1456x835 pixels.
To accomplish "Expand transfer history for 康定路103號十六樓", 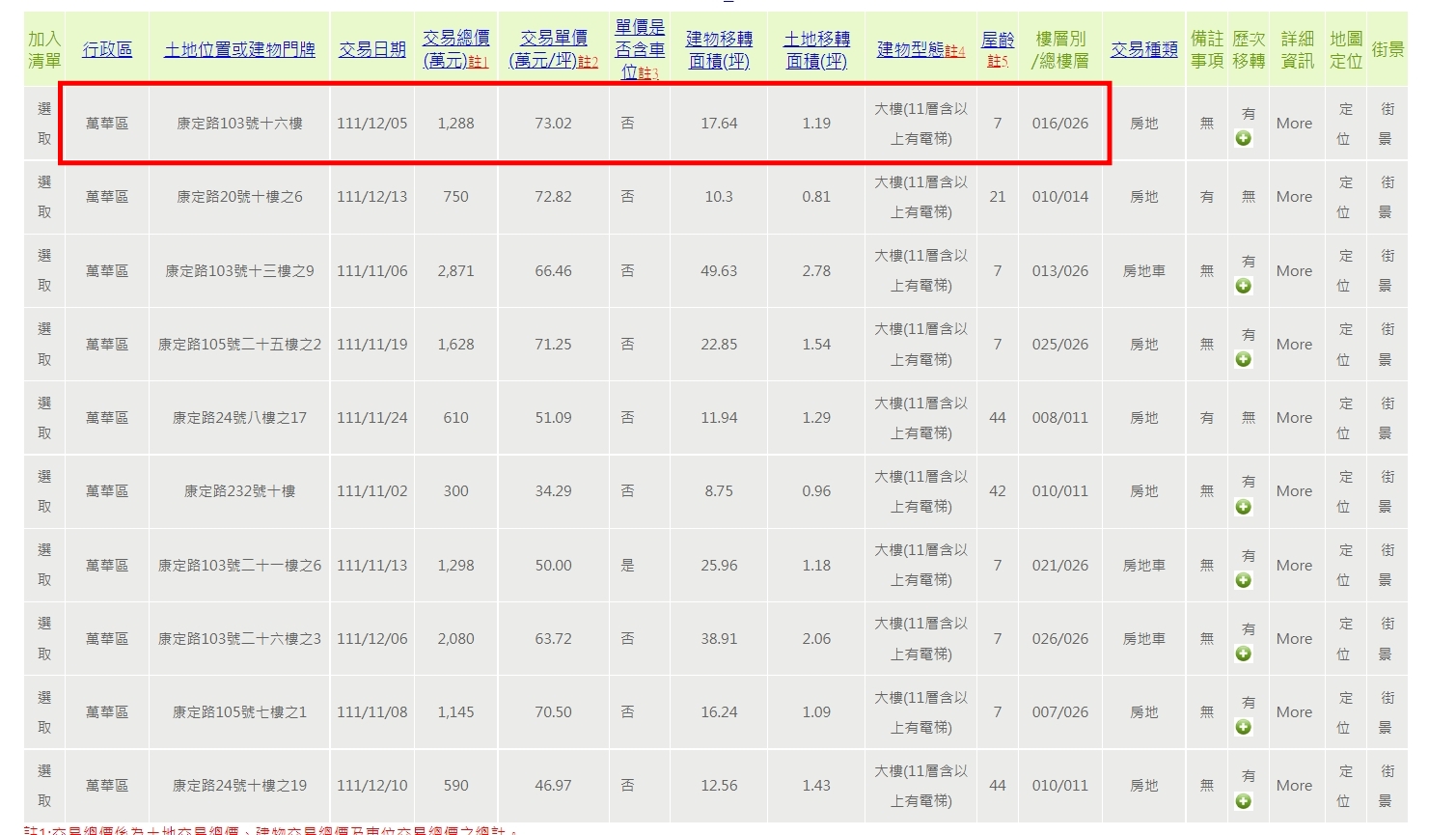I will coord(1244,139).
